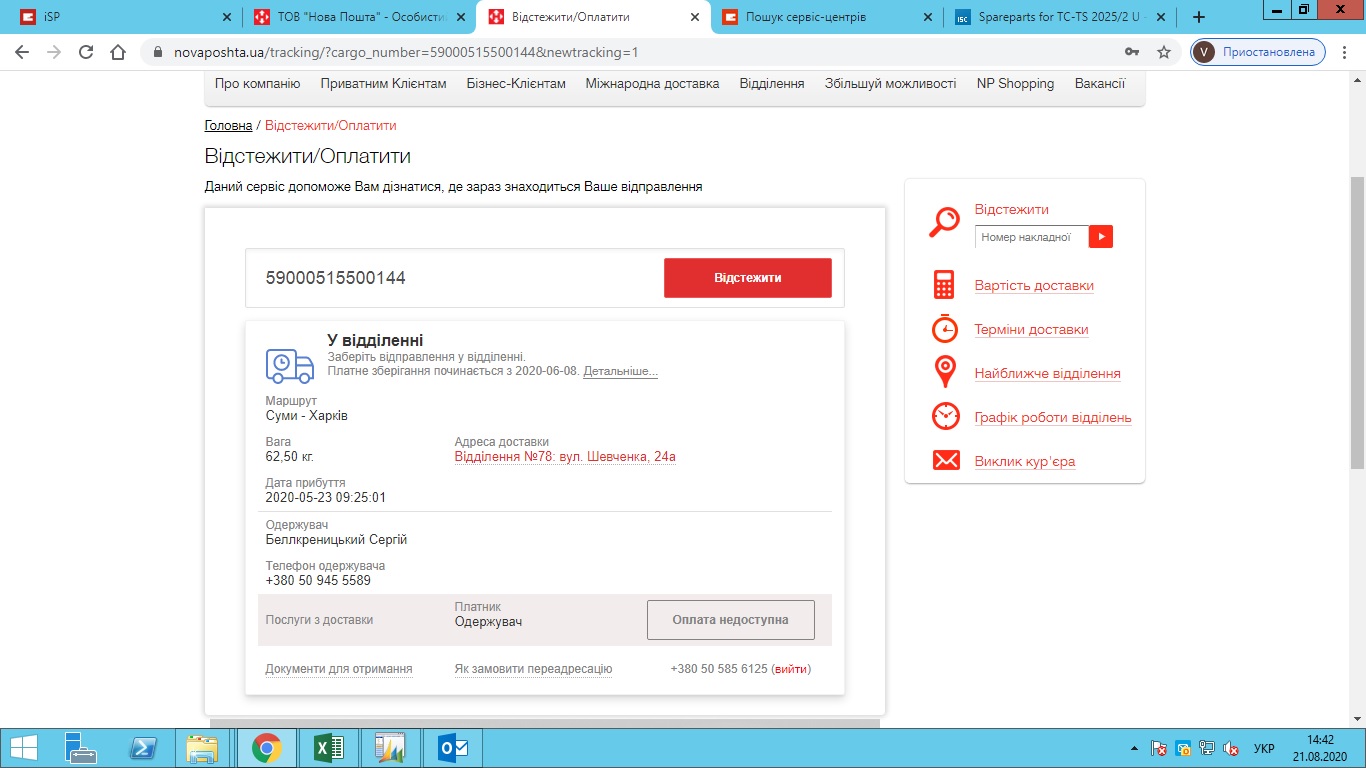Click the map pin nearest branch icon
This screenshot has height=768, width=1366.
945,372
